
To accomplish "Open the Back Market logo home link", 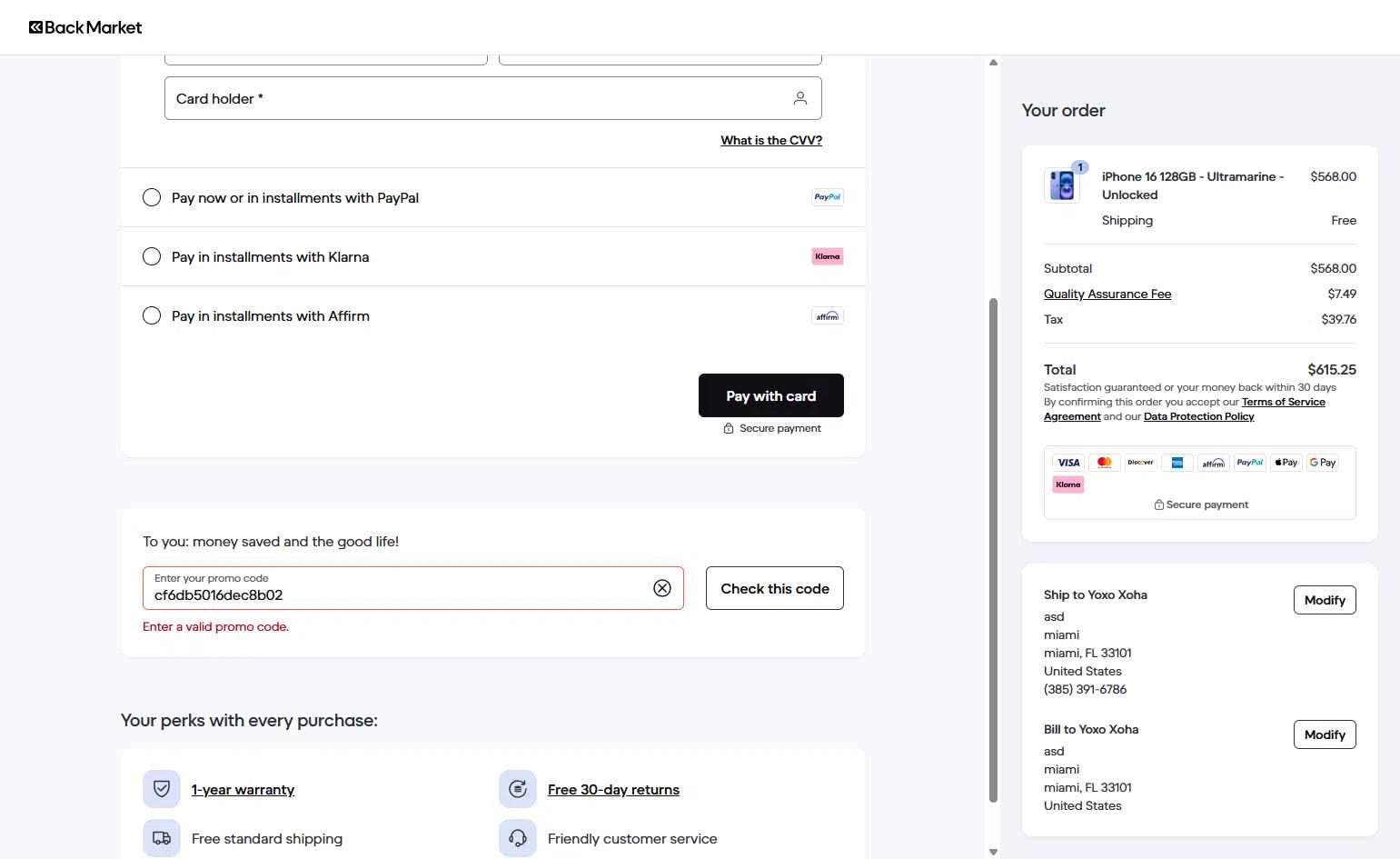I will 85,27.
